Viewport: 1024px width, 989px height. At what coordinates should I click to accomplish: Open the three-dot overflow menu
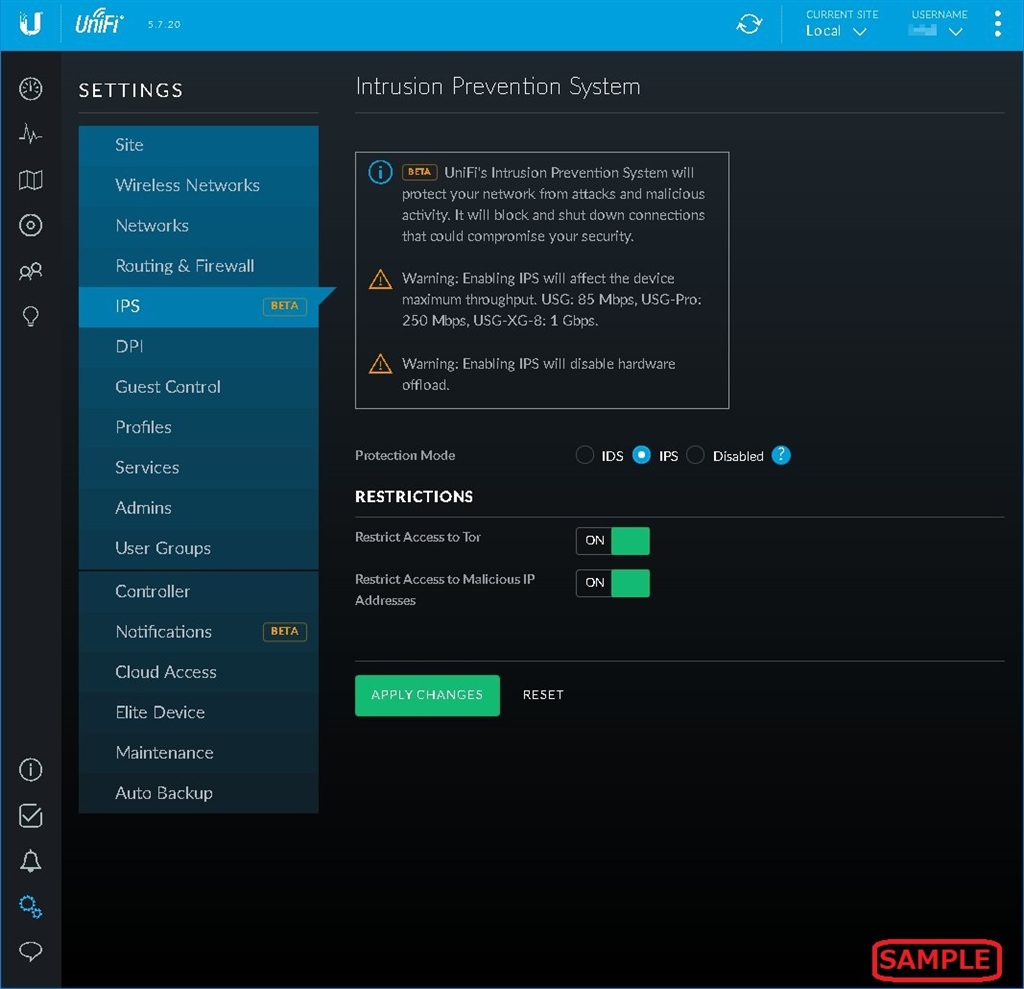997,24
